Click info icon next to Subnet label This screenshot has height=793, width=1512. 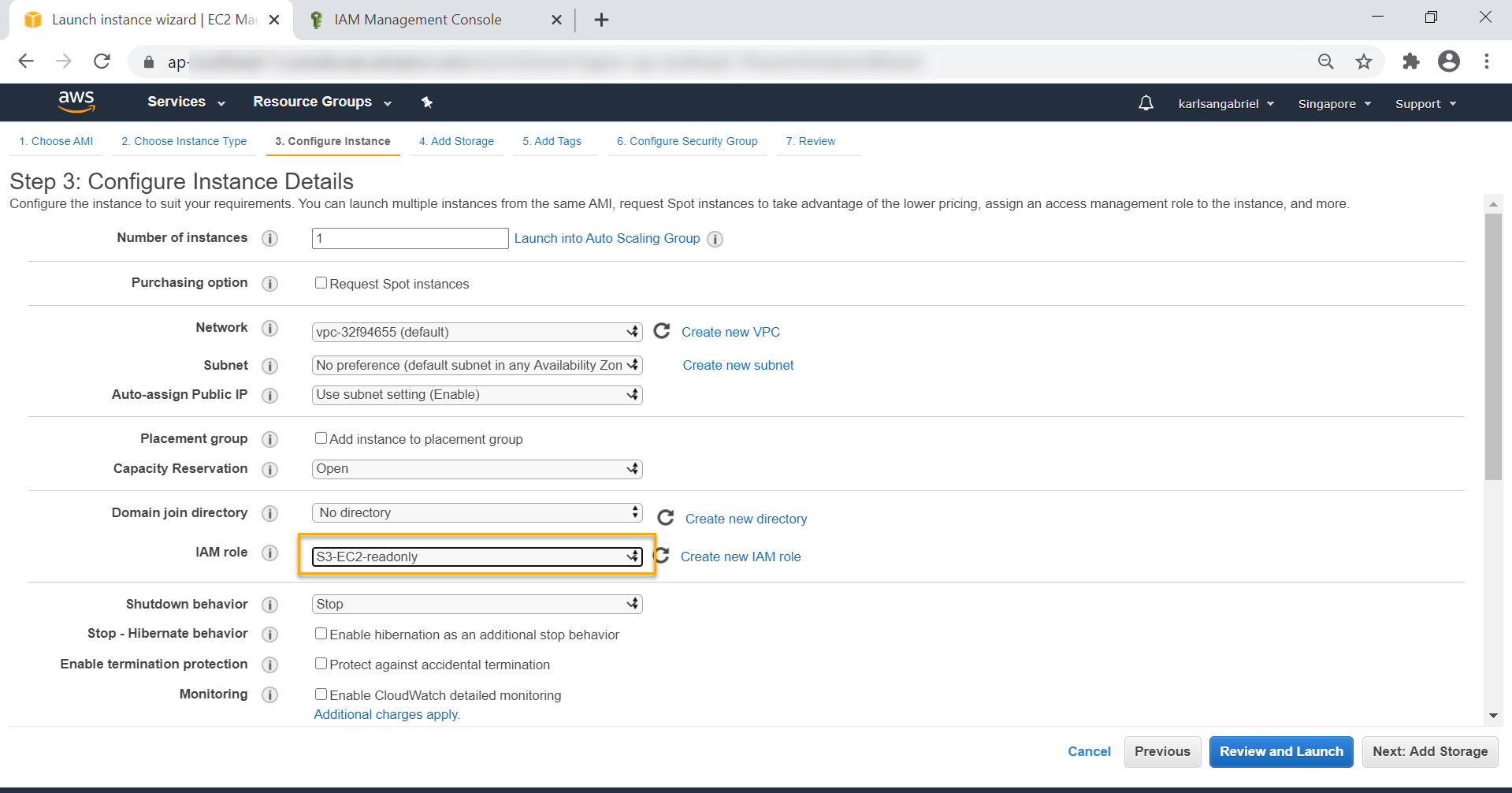[x=269, y=366]
